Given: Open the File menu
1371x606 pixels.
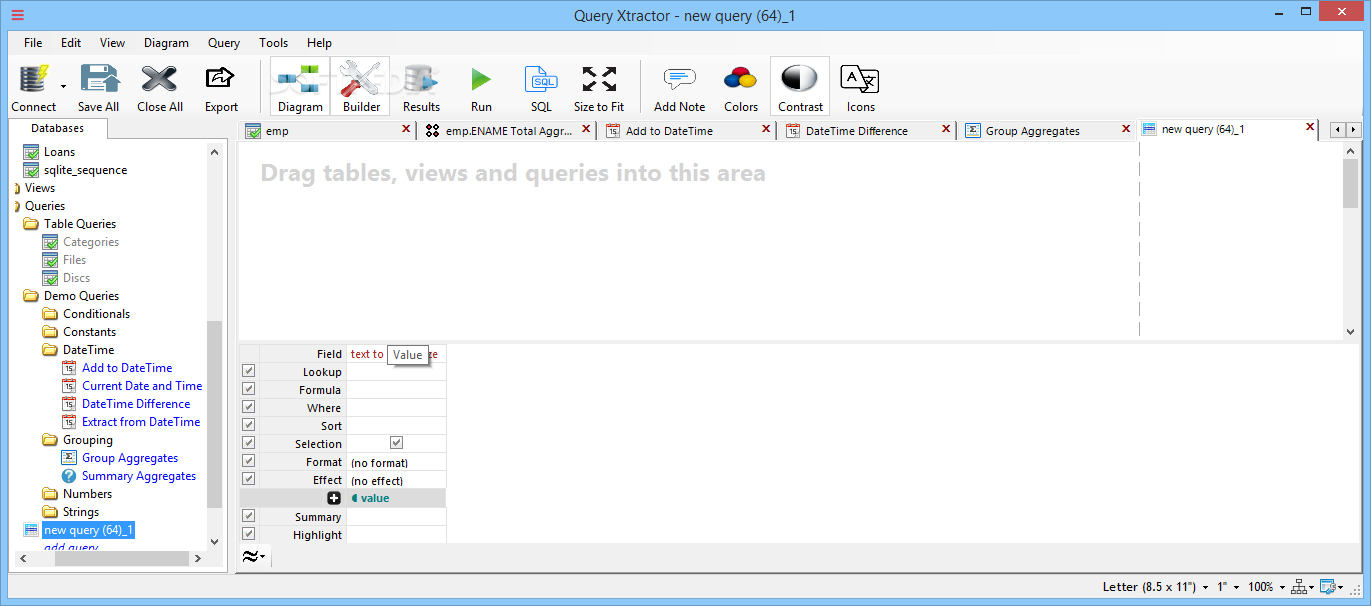Looking at the screenshot, I should [x=33, y=43].
